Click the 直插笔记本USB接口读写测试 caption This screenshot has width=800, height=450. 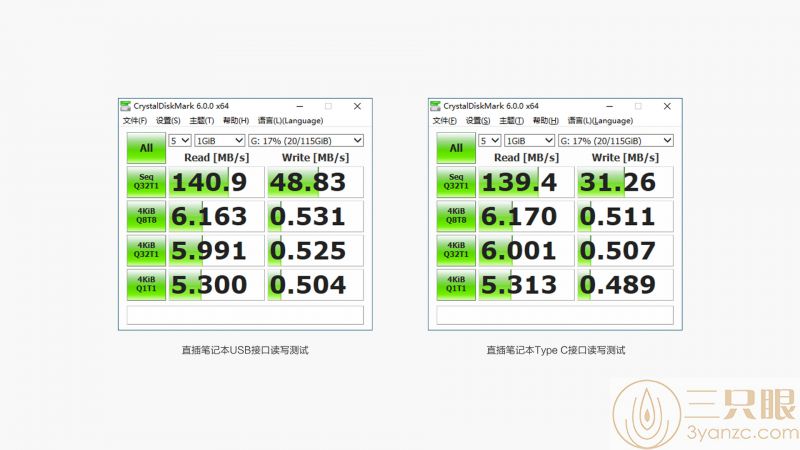point(245,350)
